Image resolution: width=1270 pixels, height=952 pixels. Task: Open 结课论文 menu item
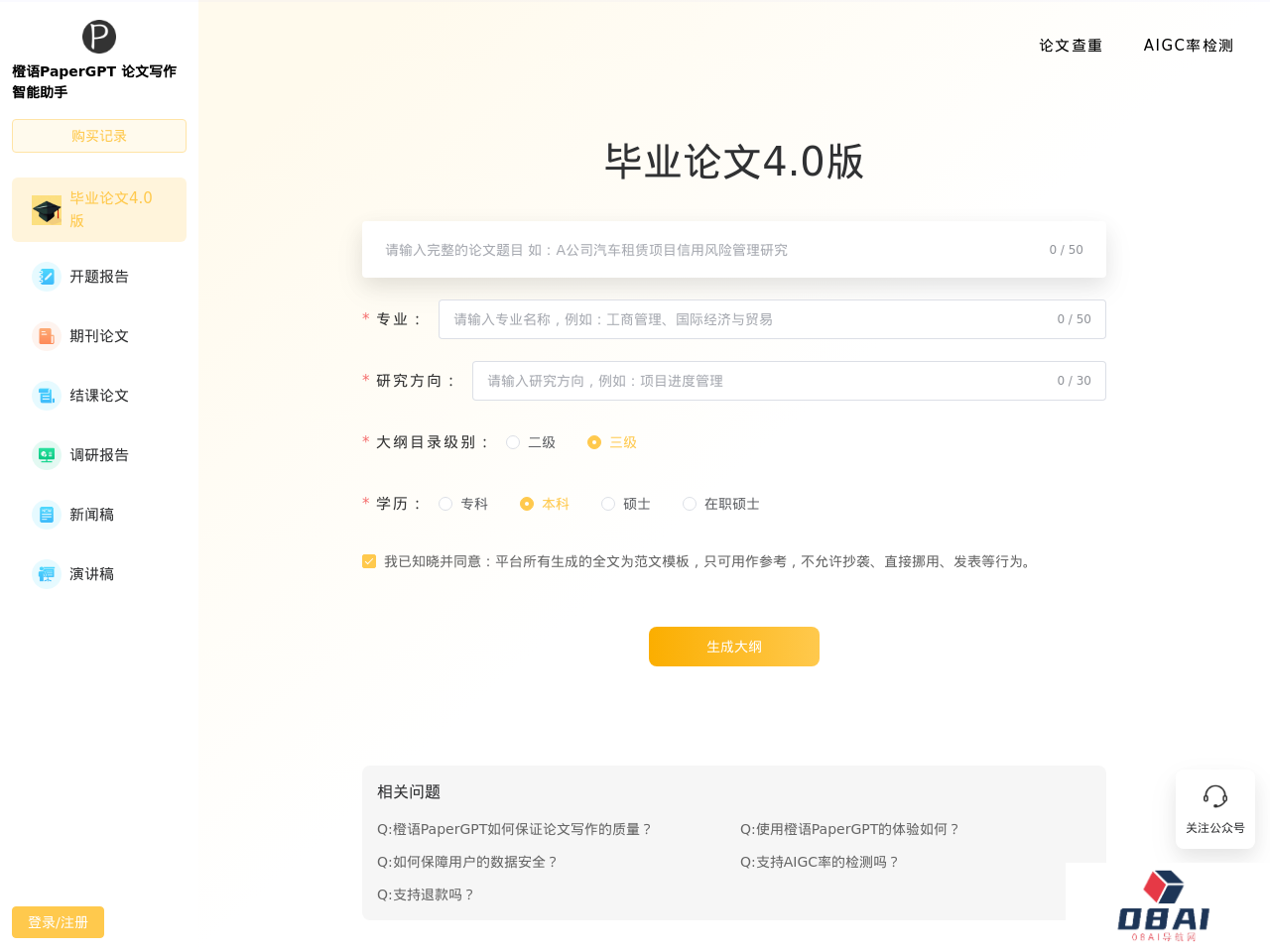click(99, 396)
